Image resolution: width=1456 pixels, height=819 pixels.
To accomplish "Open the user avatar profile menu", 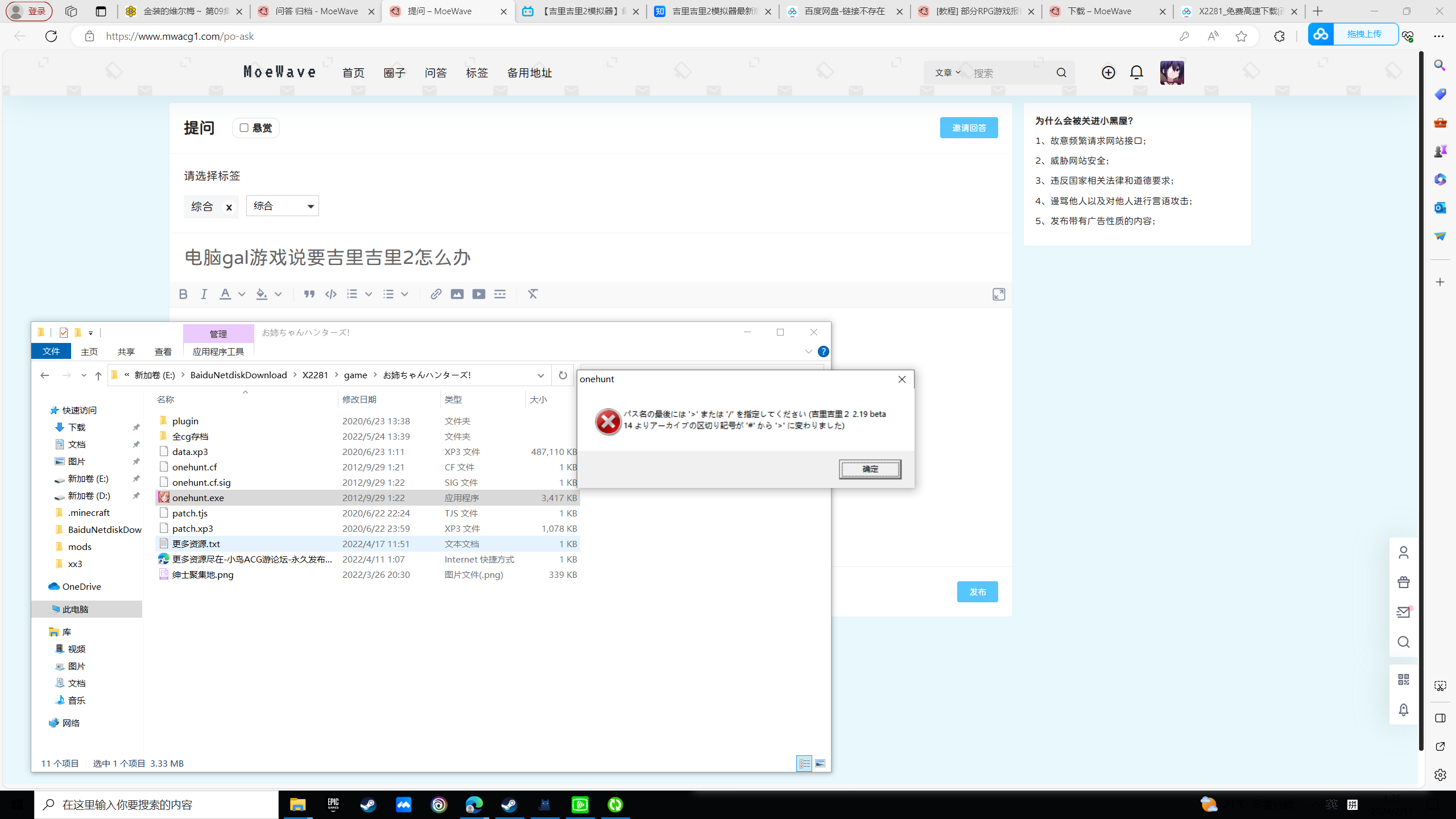I will tap(1172, 72).
